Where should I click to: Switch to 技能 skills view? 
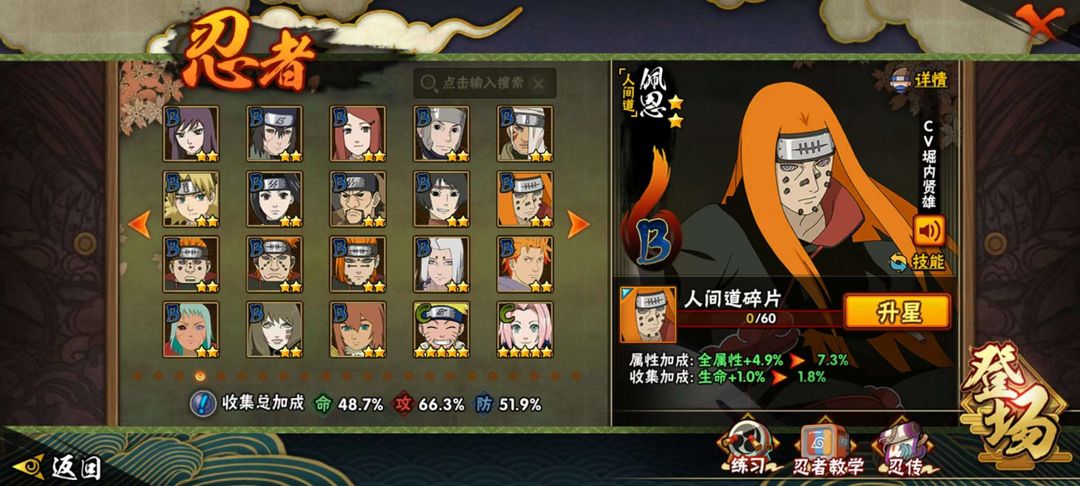pos(917,262)
